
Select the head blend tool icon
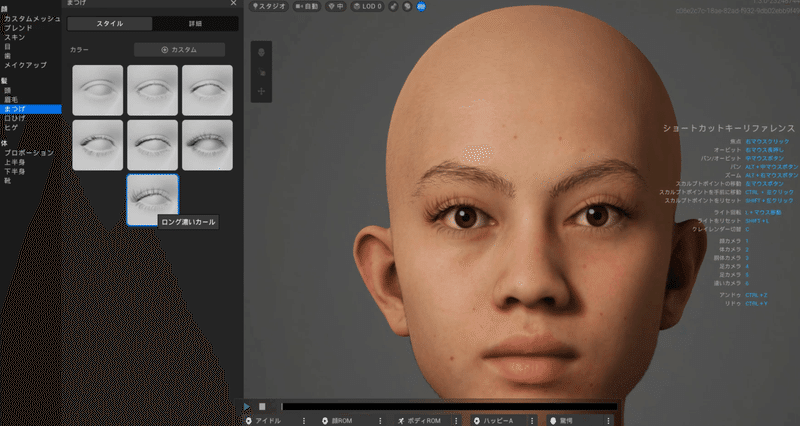261,53
